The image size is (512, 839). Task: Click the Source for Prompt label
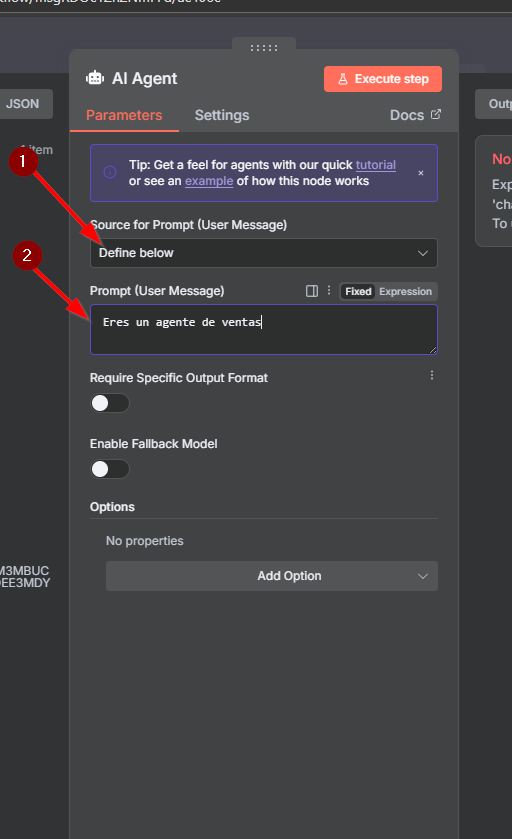pos(188,225)
